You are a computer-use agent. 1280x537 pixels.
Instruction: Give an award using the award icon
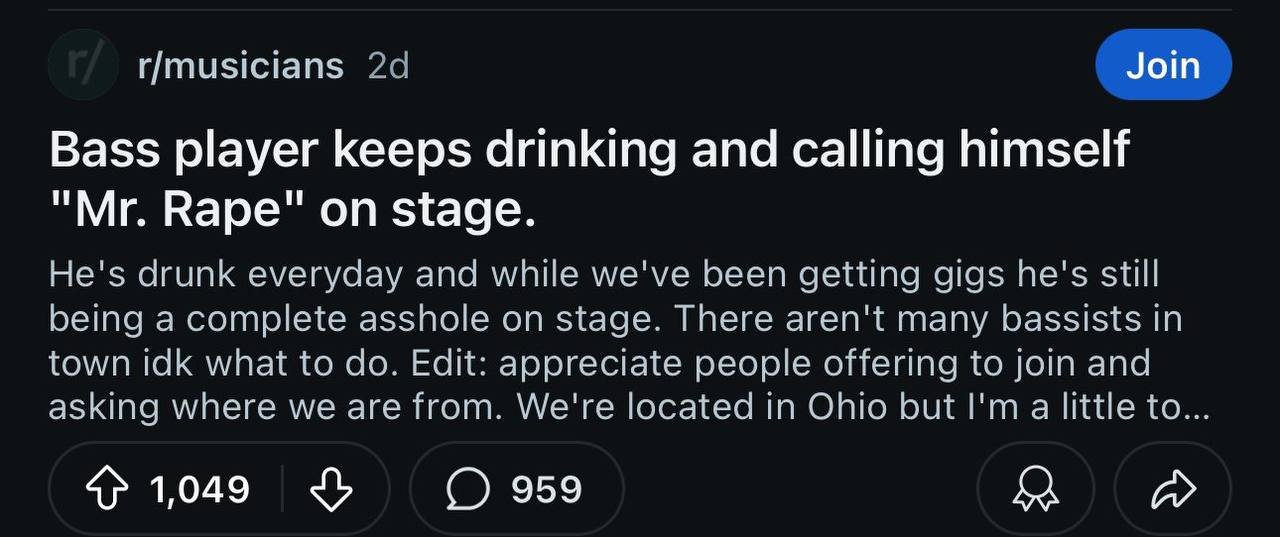coord(1034,489)
